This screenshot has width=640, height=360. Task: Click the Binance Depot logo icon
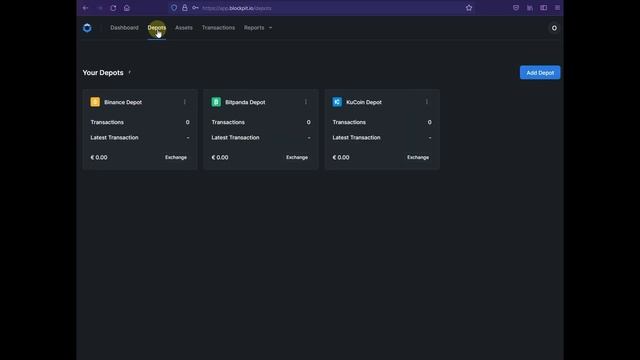click(x=95, y=102)
